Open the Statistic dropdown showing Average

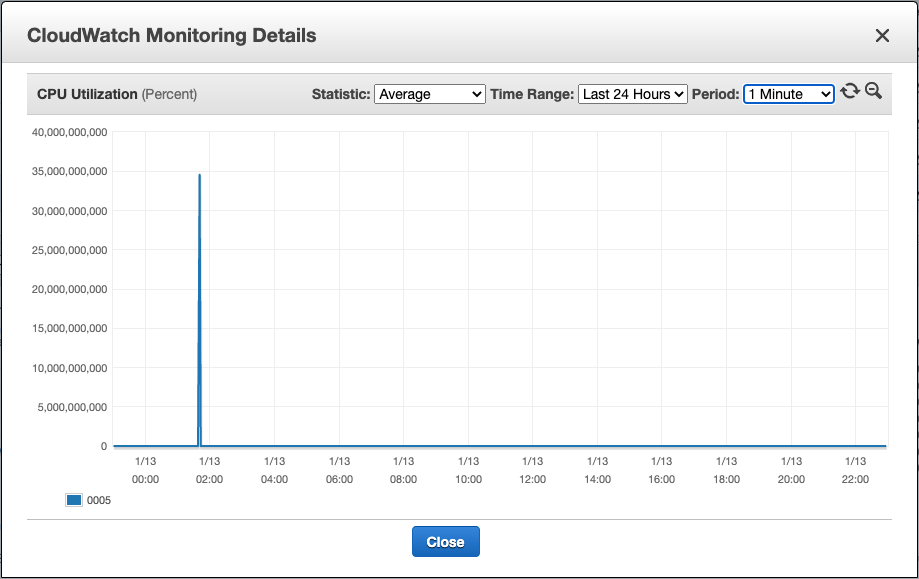pos(430,94)
